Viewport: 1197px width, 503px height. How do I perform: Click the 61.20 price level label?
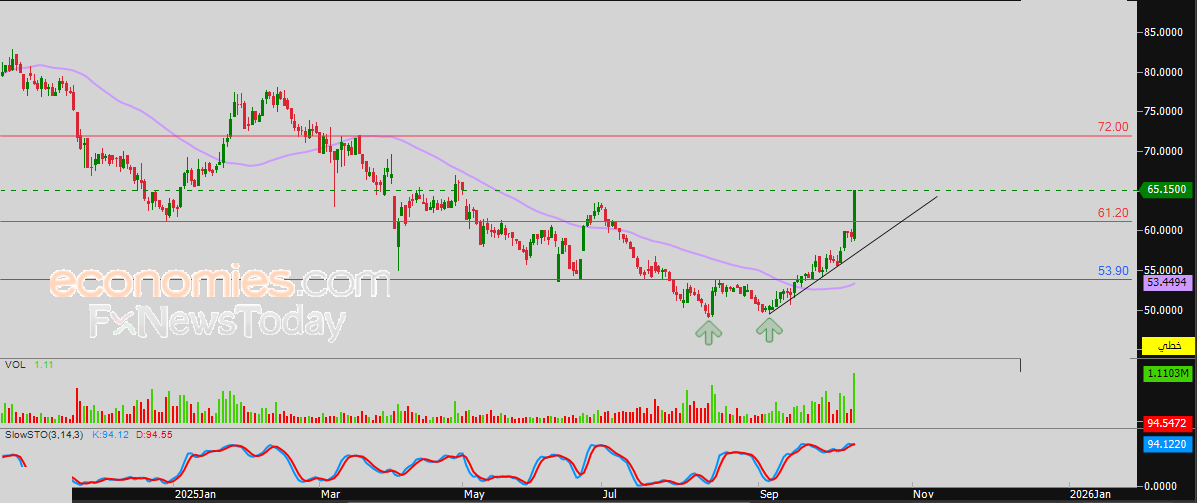coord(1112,213)
